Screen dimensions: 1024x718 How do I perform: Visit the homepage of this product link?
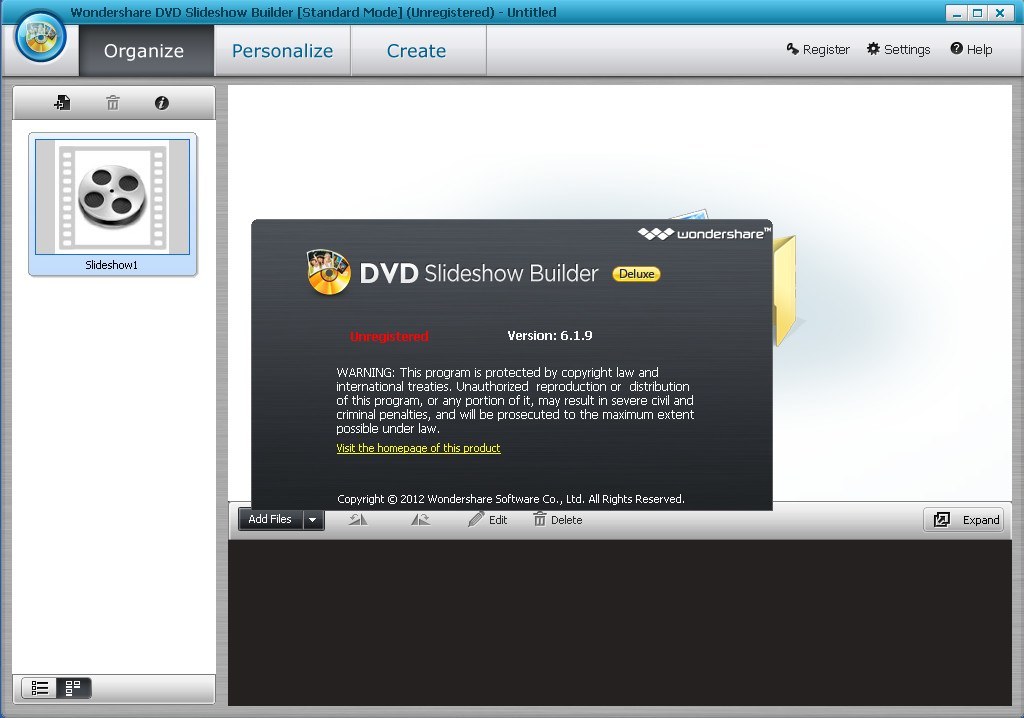[x=418, y=448]
